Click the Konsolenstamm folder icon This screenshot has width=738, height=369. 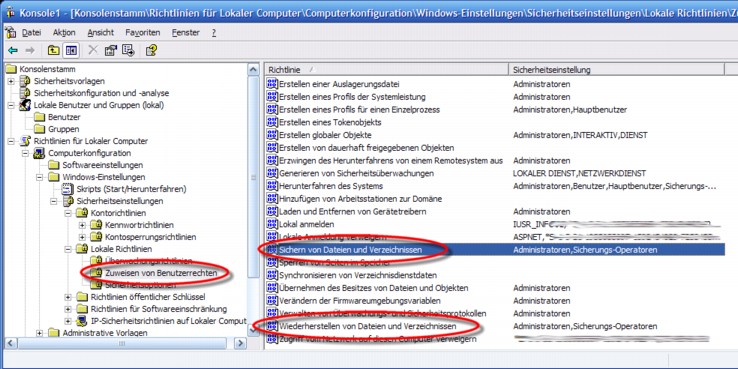[12, 69]
